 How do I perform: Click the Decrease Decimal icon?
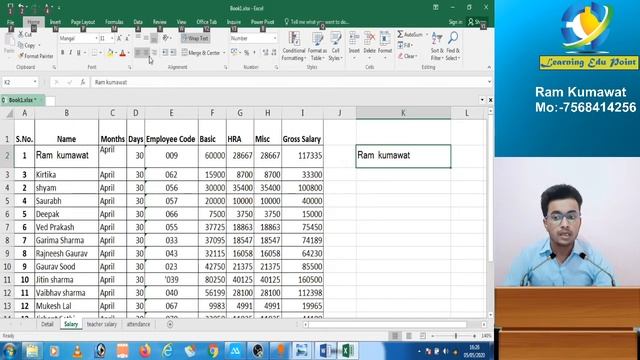pyautogui.click(x=274, y=53)
